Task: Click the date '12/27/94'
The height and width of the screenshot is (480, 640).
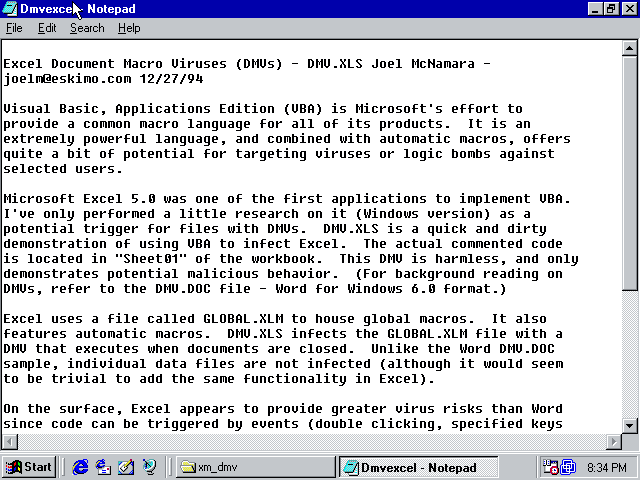Action: (171, 79)
